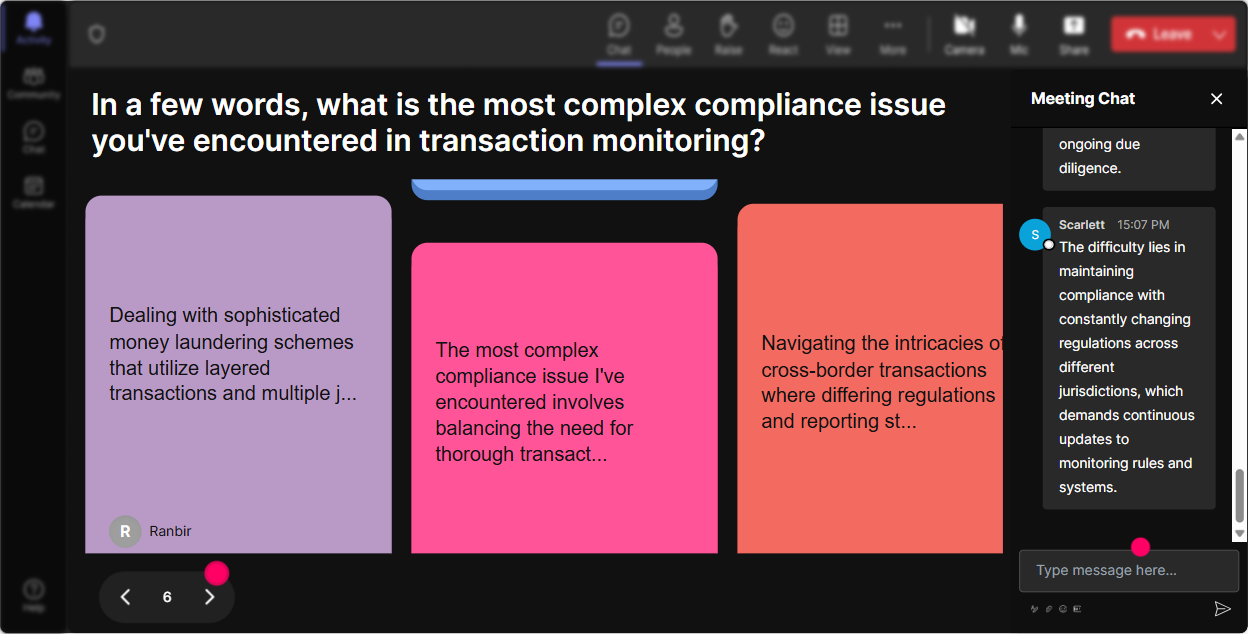The image size is (1248, 634).
Task: Open the More actions menu
Action: pyautogui.click(x=893, y=34)
